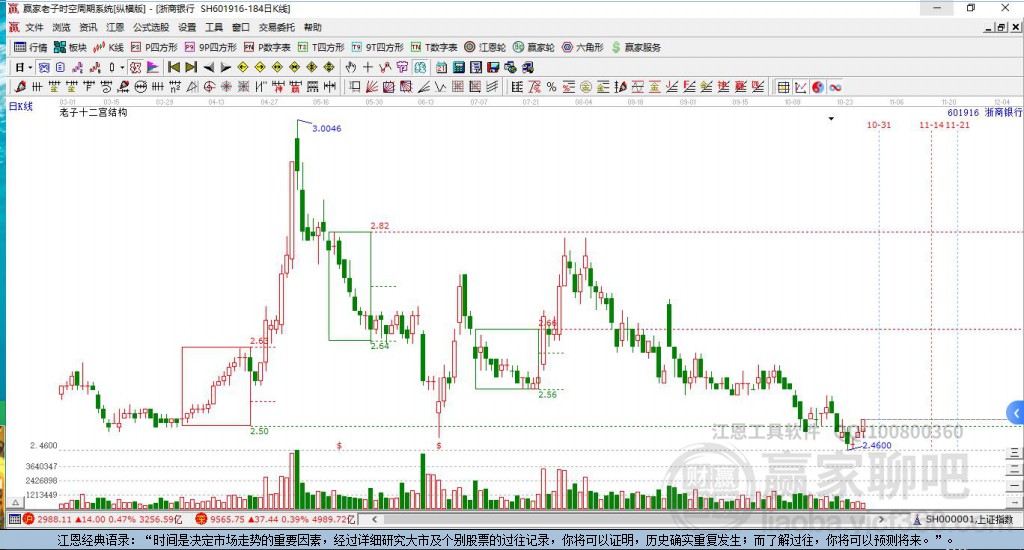The width and height of the screenshot is (1024, 550).
Task: Click the 2.82 price level label
Action: 379,226
